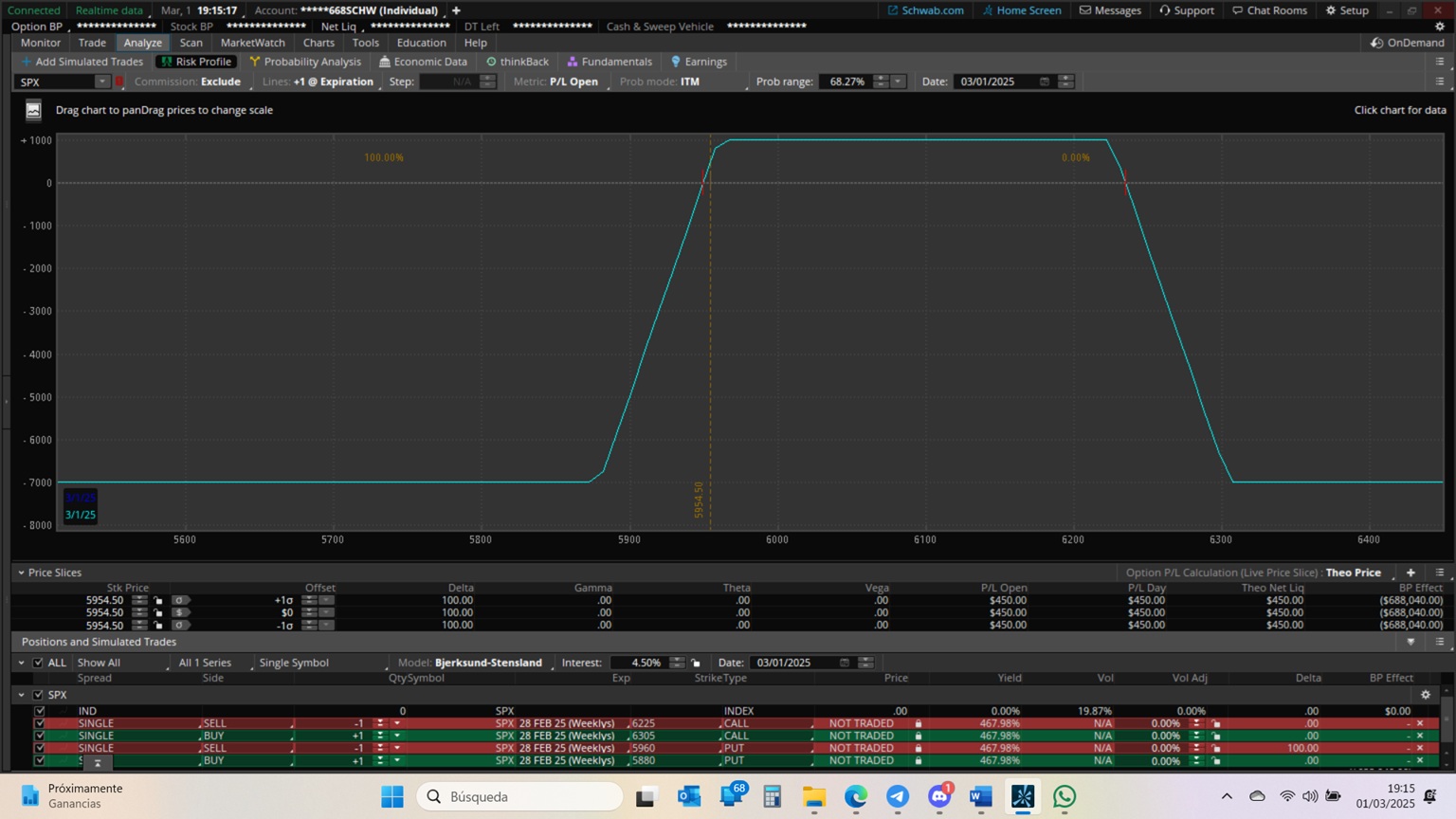The image size is (1456, 819).
Task: Click the plus icon to add price slice
Action: click(1410, 573)
